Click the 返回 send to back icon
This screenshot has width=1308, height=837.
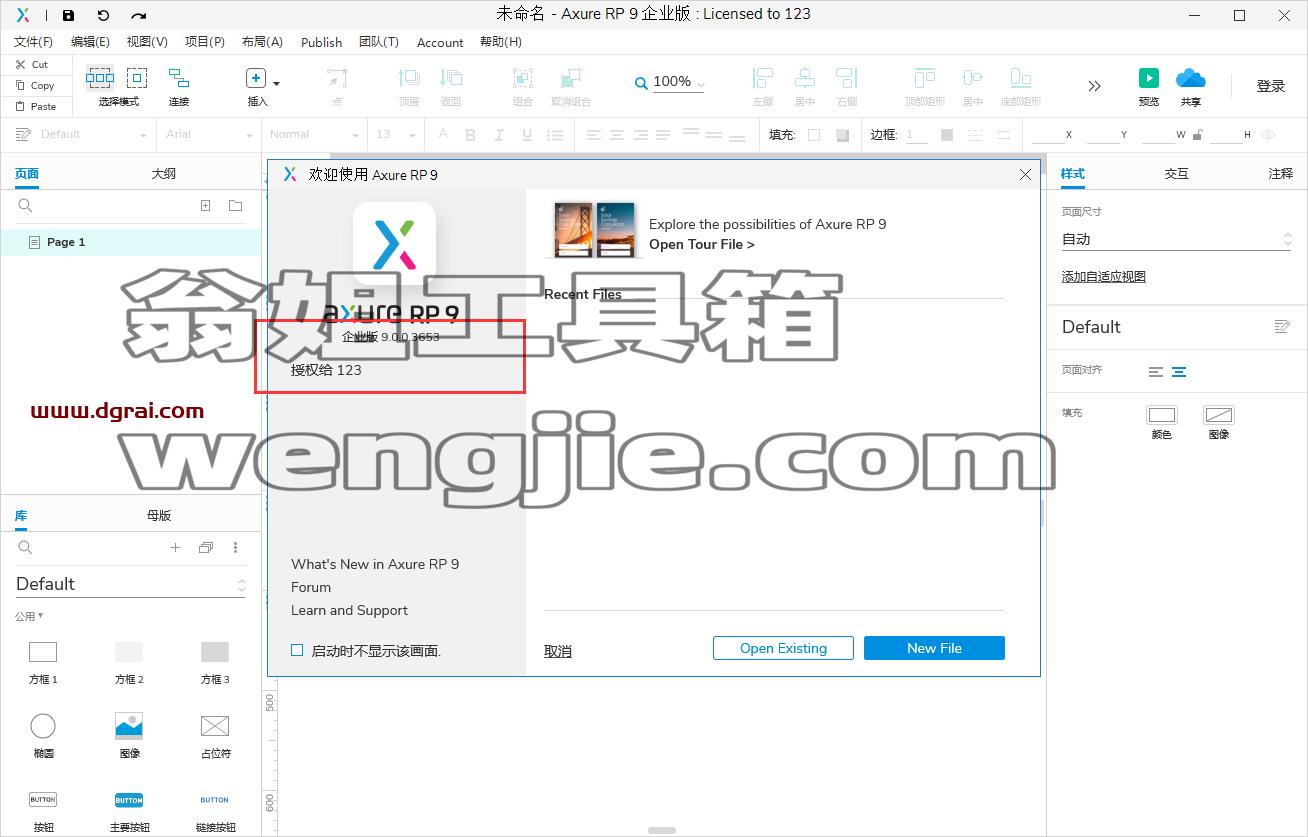pos(451,78)
